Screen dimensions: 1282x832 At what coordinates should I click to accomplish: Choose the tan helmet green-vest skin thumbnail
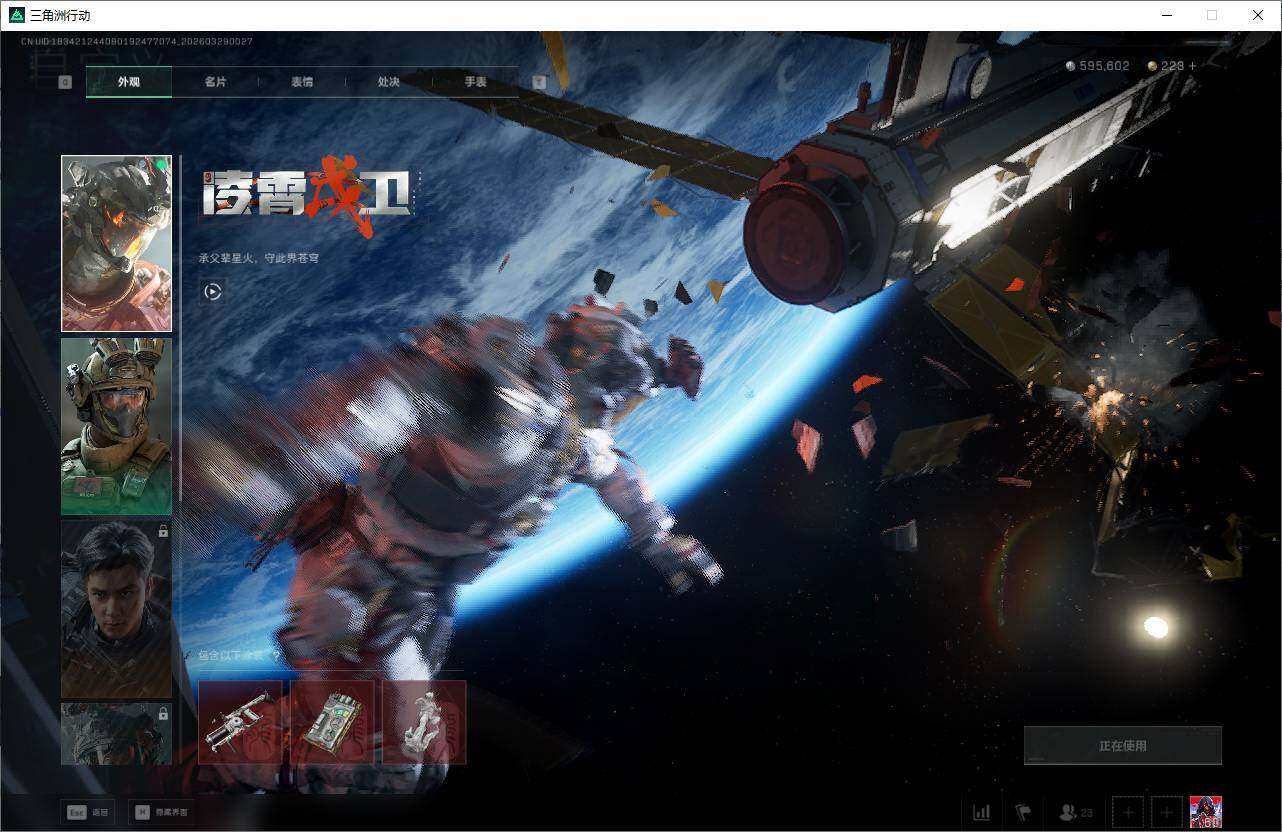click(116, 426)
